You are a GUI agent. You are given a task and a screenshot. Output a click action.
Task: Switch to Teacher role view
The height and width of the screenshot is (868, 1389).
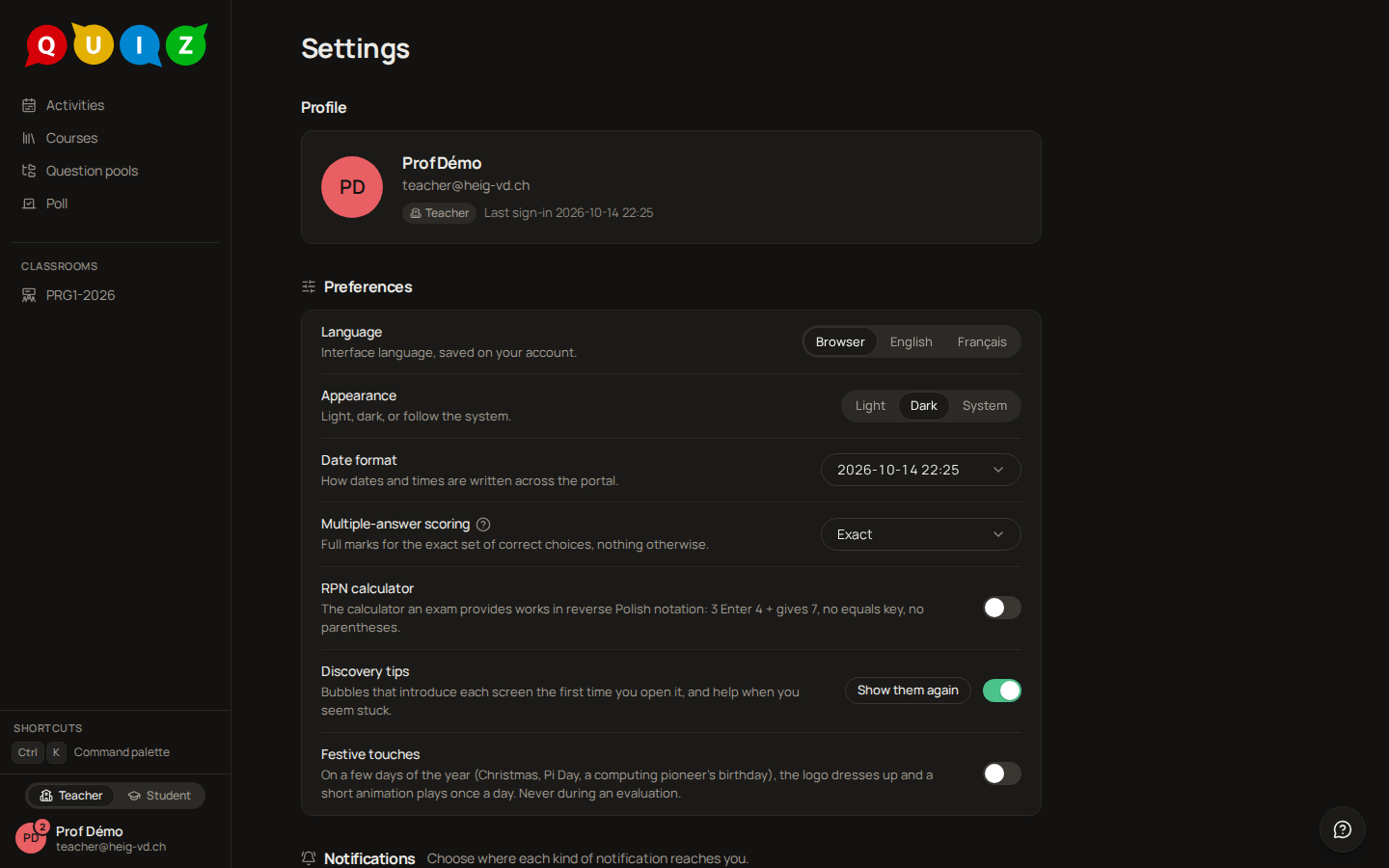pyautogui.click(x=71, y=796)
